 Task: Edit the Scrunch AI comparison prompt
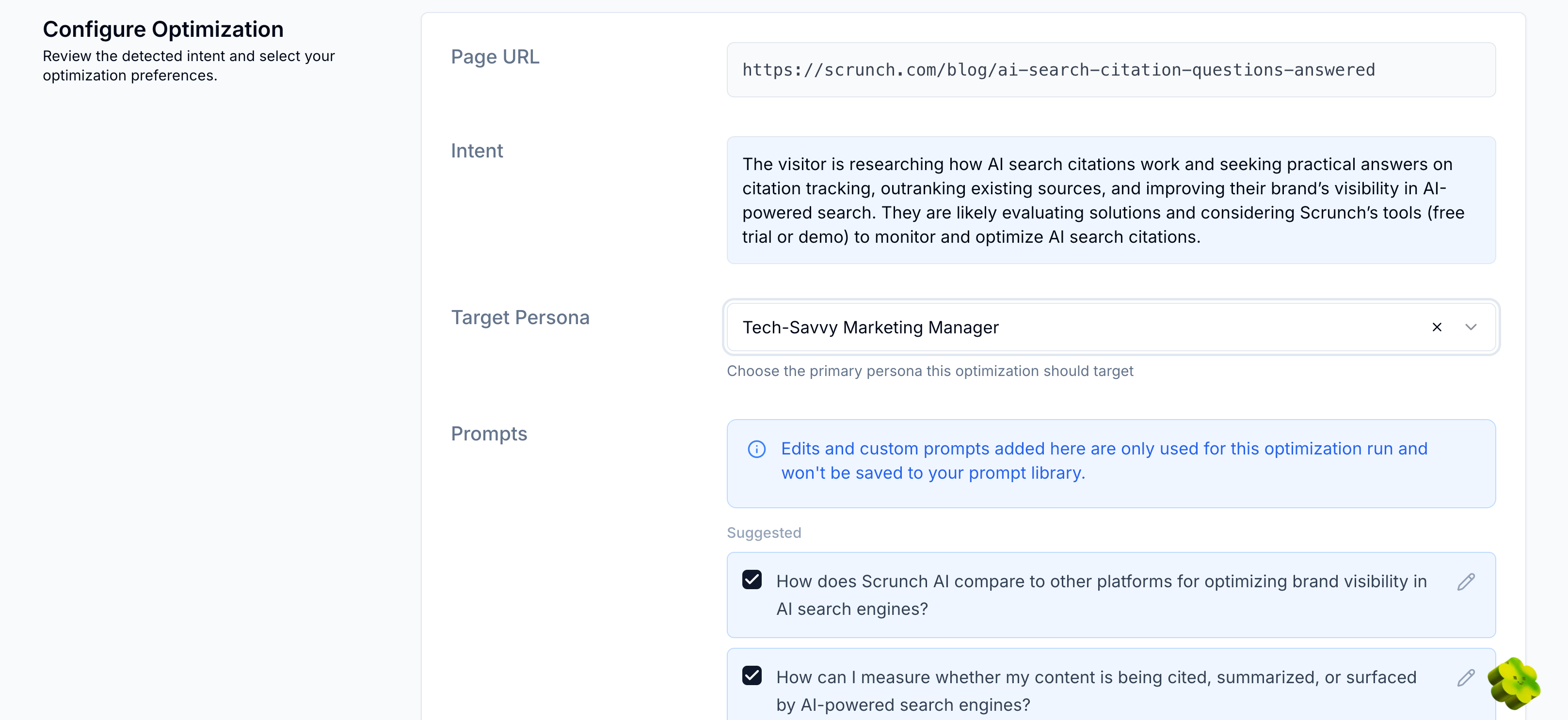tap(1466, 582)
